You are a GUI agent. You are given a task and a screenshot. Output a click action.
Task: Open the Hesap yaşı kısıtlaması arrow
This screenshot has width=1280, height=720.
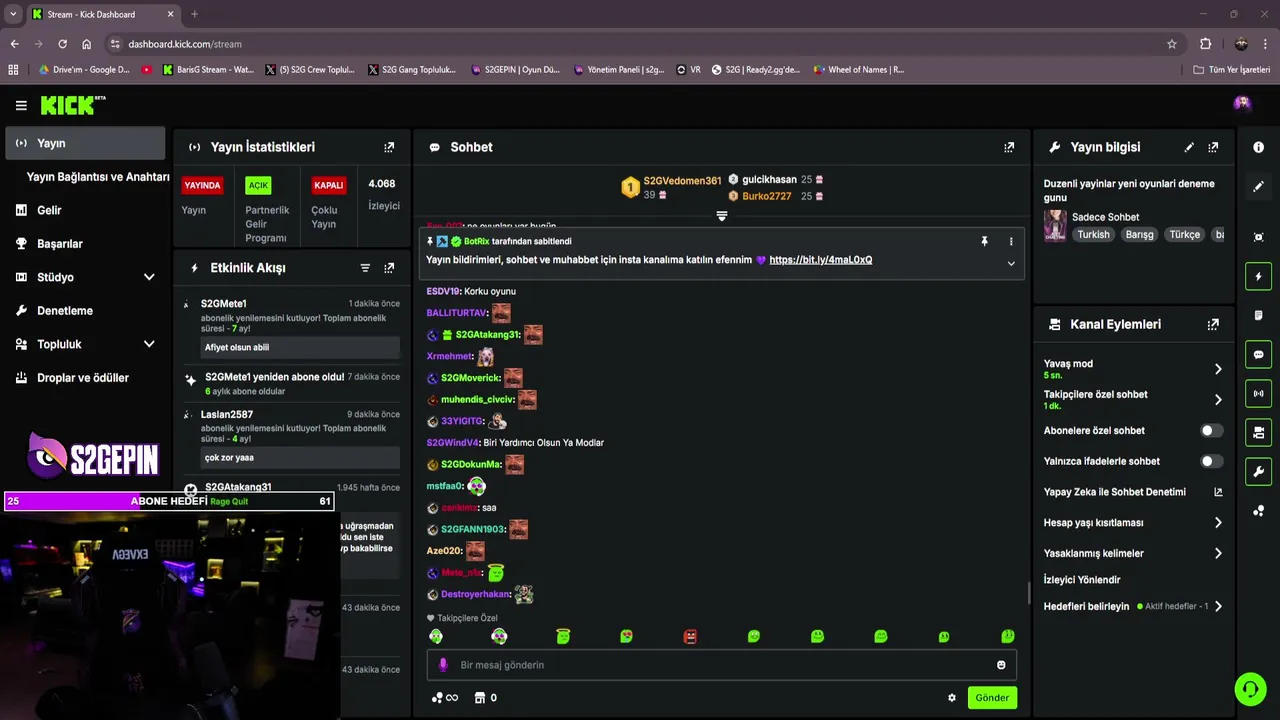click(1218, 523)
